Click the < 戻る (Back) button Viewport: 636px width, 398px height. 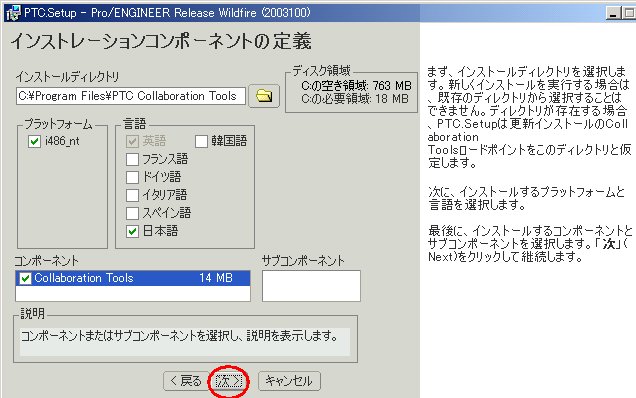[x=186, y=381]
